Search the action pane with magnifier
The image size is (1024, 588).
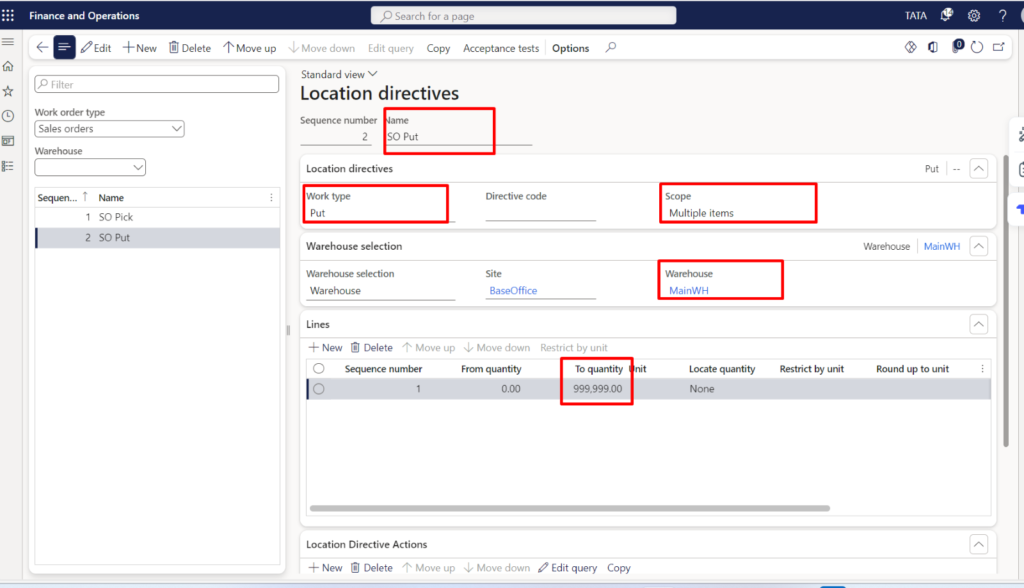point(611,48)
